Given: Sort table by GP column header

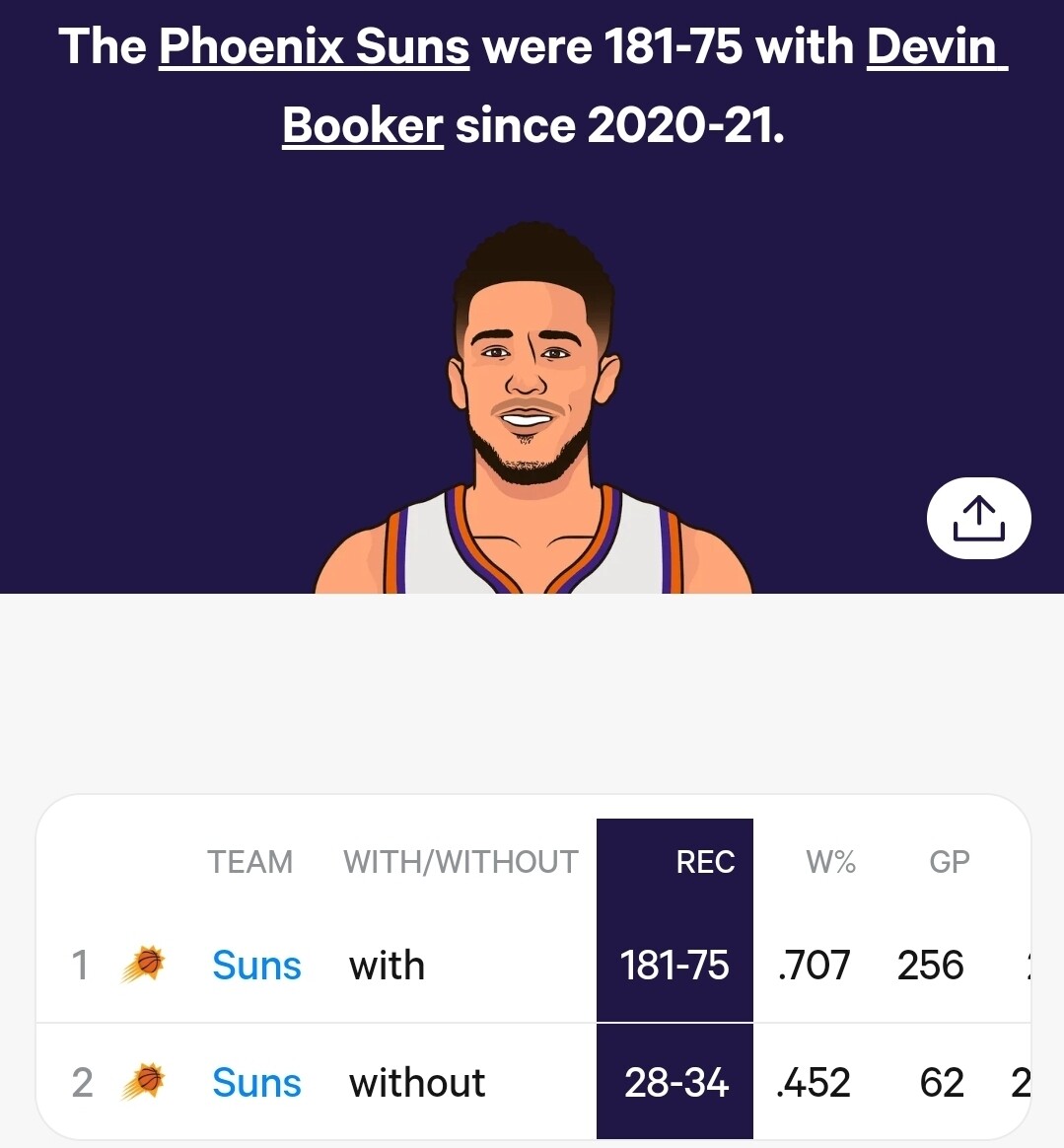Looking at the screenshot, I should 949,862.
